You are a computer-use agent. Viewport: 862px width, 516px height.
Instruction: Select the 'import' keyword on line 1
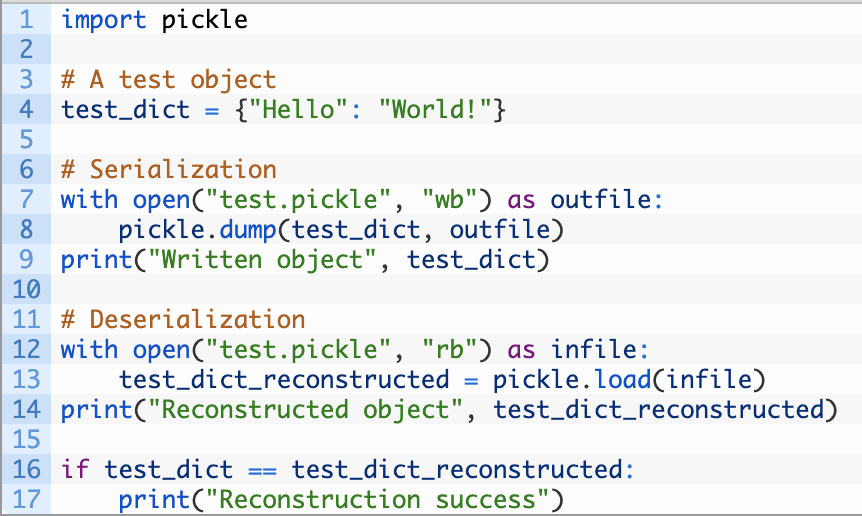pos(103,19)
